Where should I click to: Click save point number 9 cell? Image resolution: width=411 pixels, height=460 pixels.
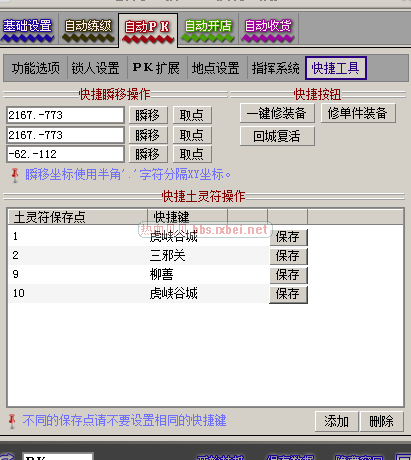16,274
